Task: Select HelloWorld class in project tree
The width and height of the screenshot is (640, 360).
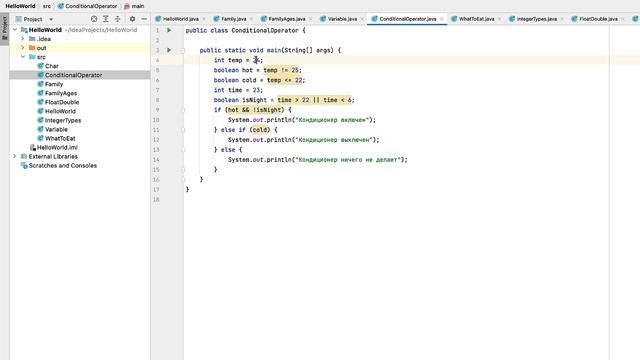Action: (x=56, y=111)
